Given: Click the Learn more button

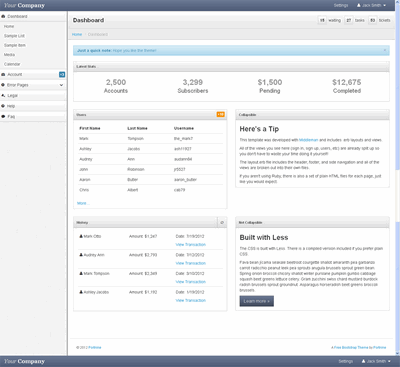Looking at the screenshot, I should (257, 301).
